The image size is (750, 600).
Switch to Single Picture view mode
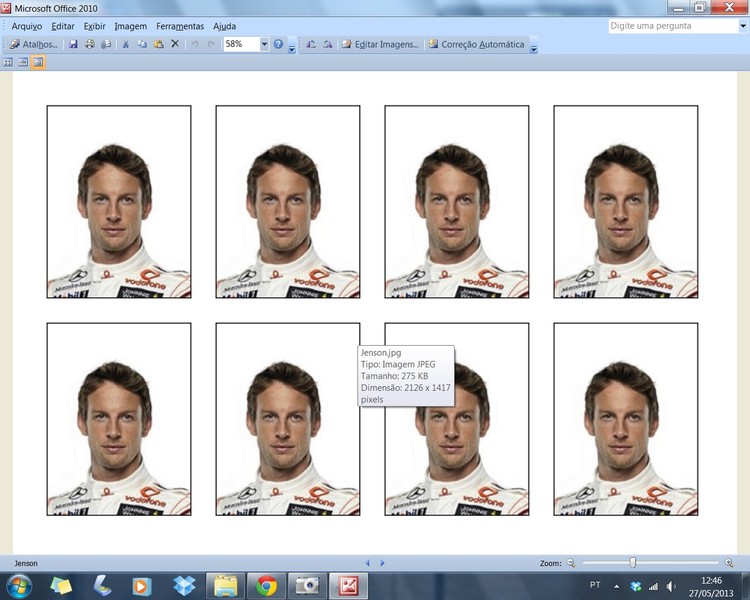(38, 62)
